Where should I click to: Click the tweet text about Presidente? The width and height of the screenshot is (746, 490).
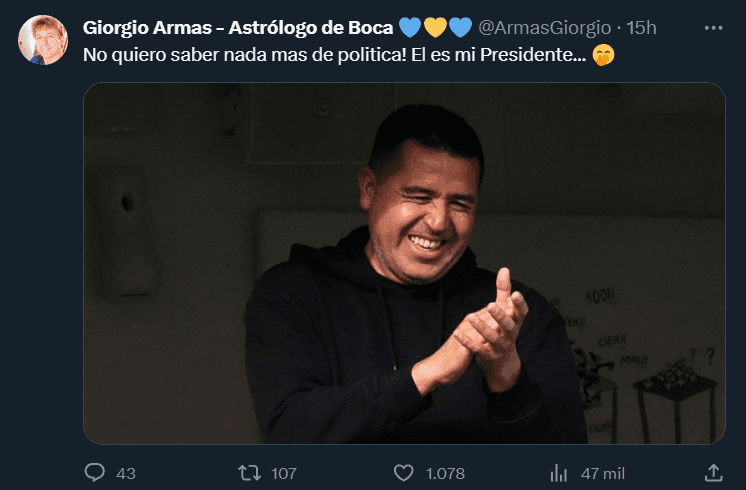click(334, 55)
